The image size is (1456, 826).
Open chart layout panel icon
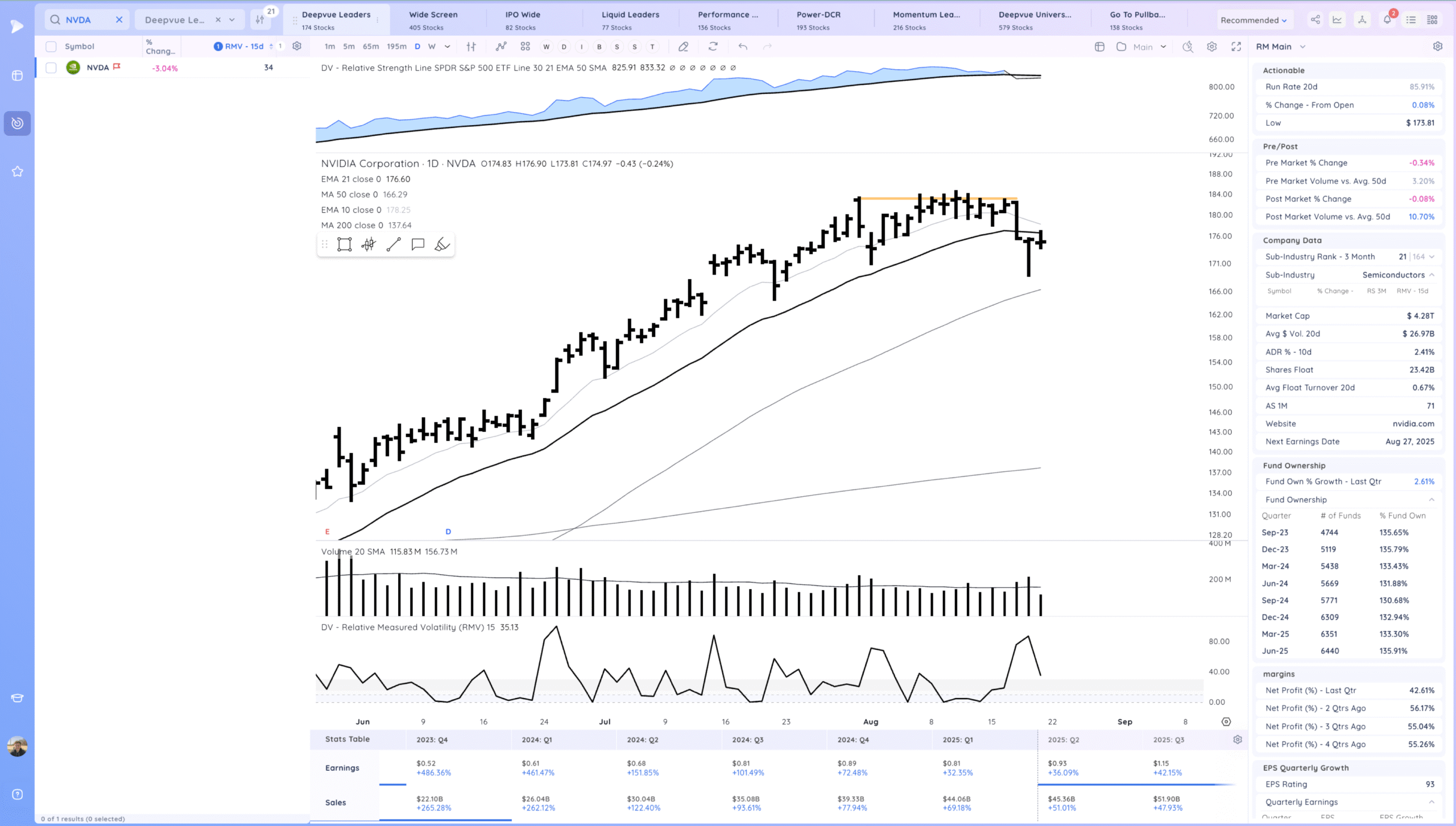(1099, 47)
